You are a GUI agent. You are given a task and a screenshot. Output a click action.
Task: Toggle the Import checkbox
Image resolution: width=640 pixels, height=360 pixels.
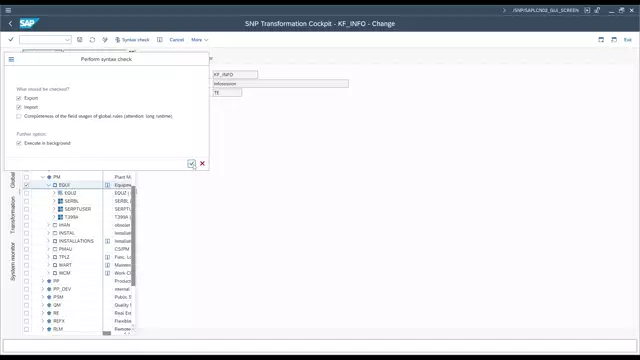[x=18, y=107]
